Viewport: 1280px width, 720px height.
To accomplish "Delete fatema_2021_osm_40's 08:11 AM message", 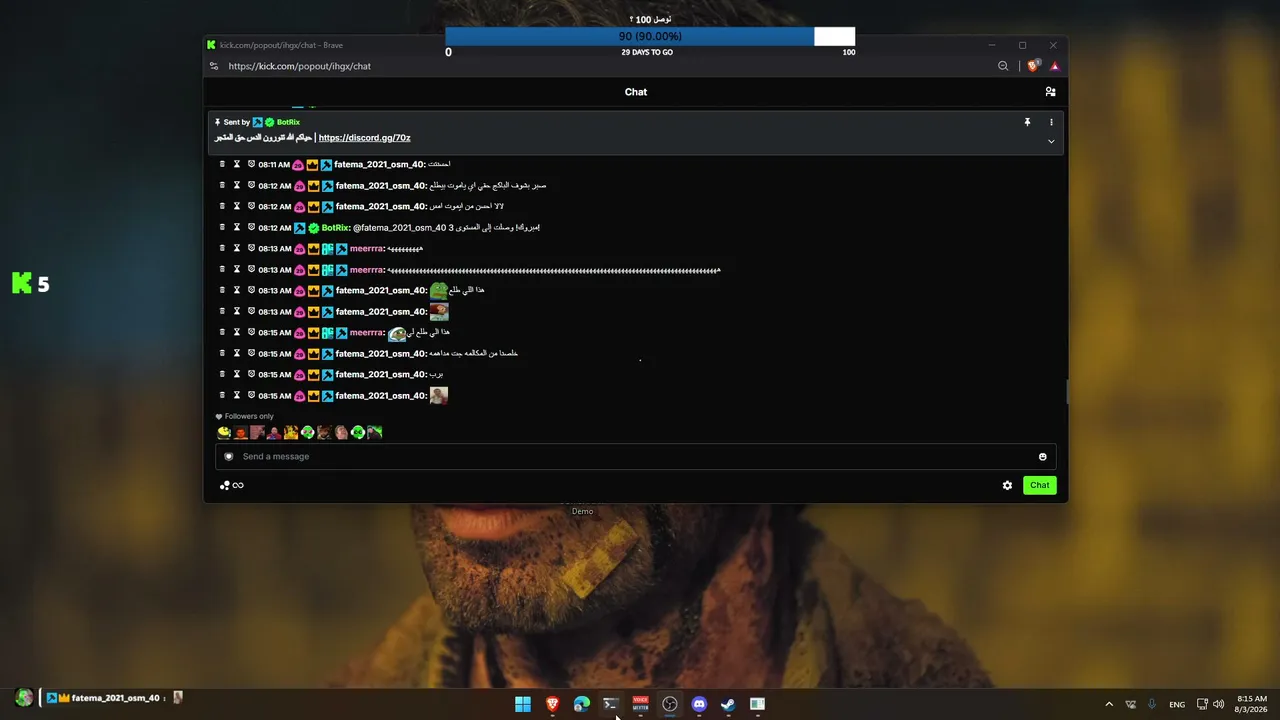I will (x=222, y=164).
